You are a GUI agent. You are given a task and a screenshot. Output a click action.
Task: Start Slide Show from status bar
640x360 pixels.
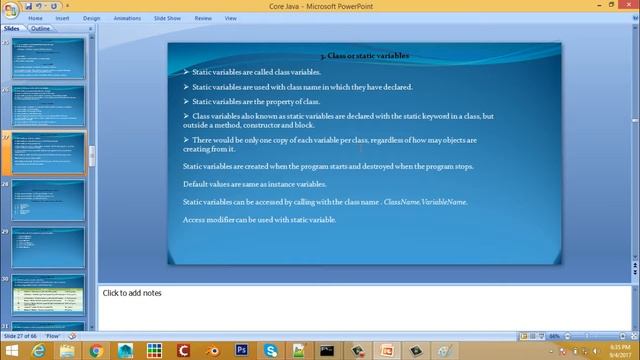[x=541, y=336]
